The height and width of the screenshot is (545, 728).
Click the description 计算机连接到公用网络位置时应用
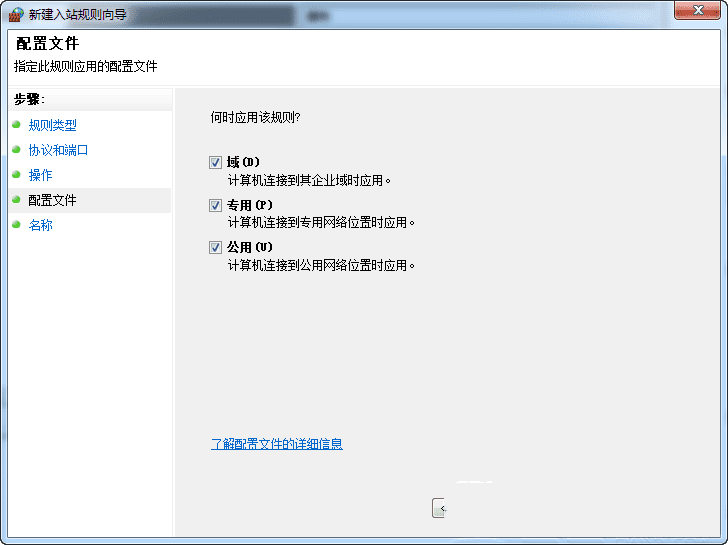pyautogui.click(x=321, y=266)
